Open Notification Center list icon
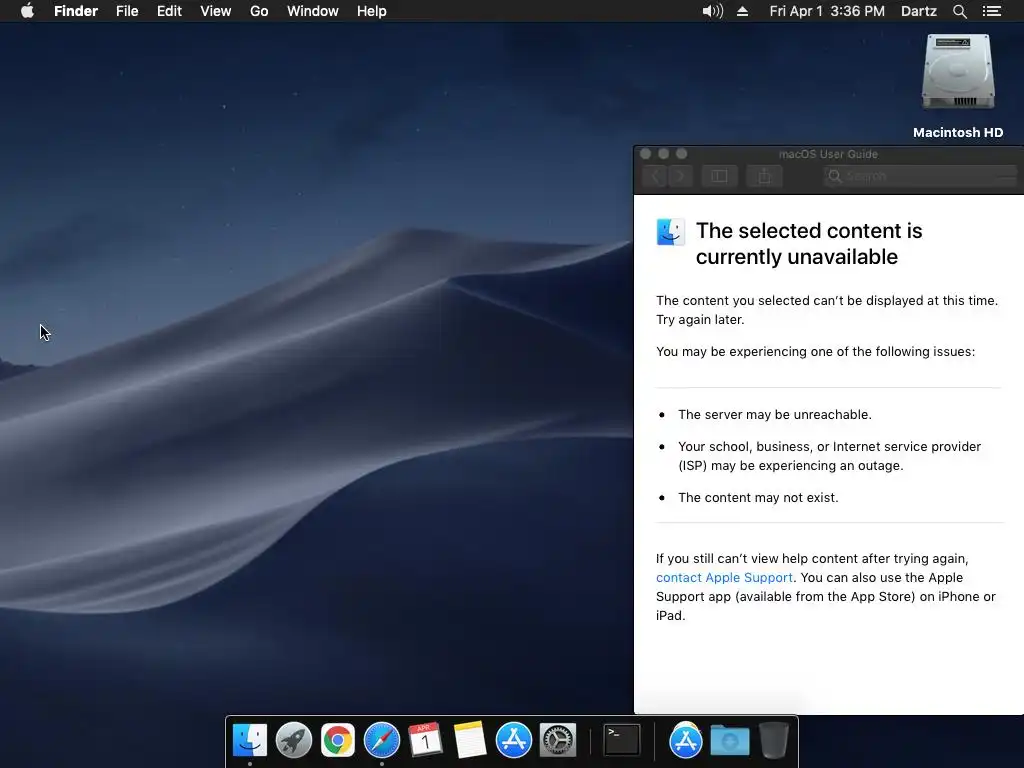This screenshot has width=1024, height=768. [x=991, y=11]
